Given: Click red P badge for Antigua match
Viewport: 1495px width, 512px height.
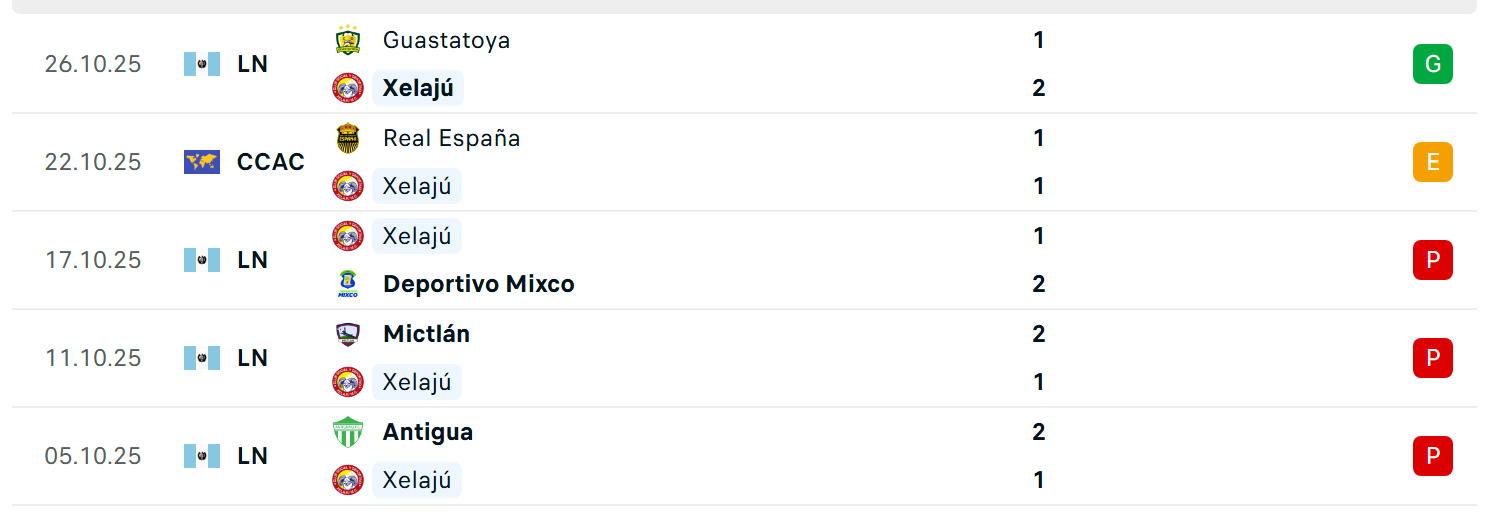Looking at the screenshot, I should tap(1432, 456).
